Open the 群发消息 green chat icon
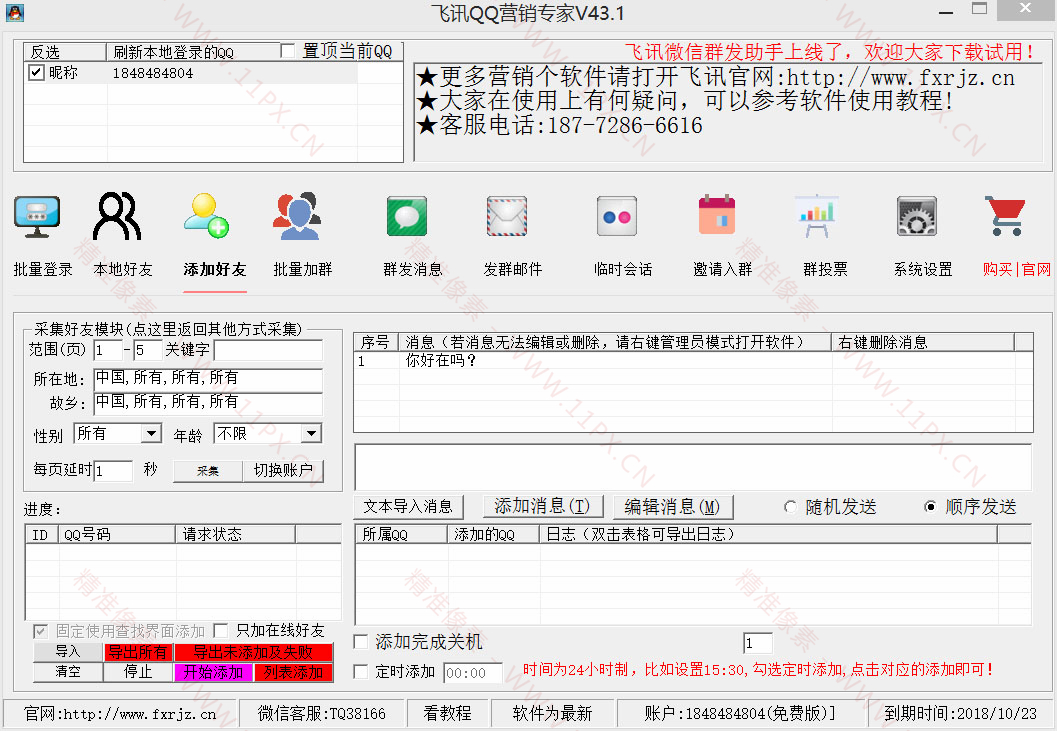This screenshot has height=731, width=1057. point(407,216)
